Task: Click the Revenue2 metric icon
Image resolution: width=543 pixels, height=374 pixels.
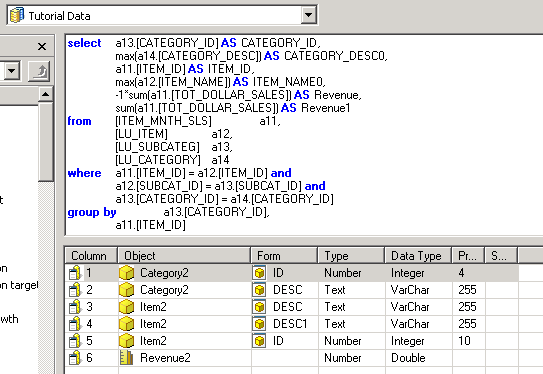Action: click(x=126, y=358)
